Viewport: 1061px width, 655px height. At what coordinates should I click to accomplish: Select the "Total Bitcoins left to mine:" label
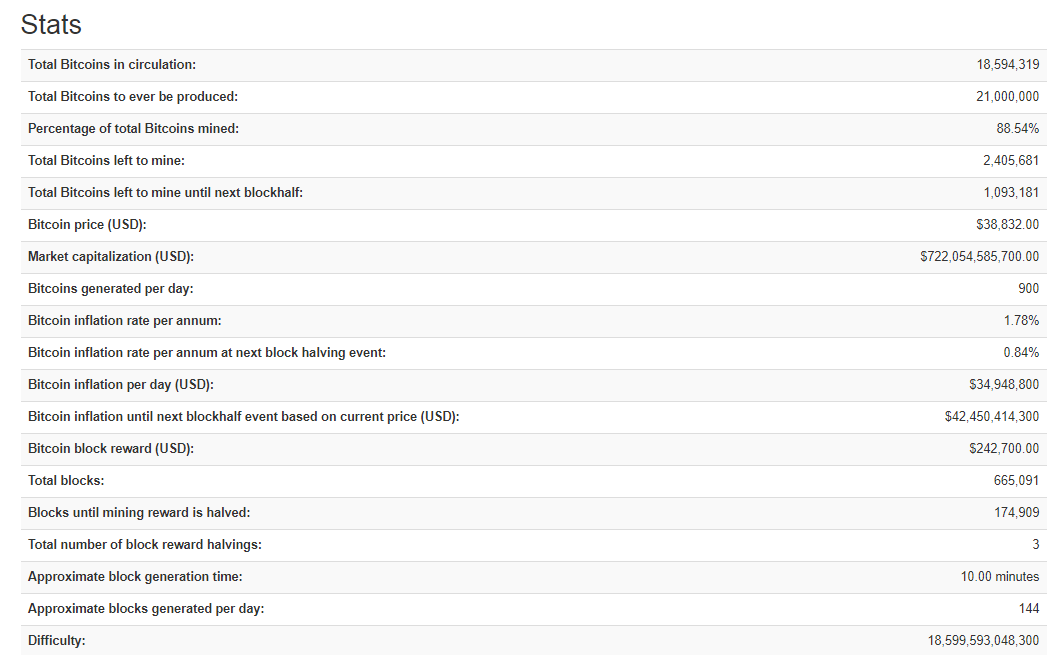tap(106, 160)
